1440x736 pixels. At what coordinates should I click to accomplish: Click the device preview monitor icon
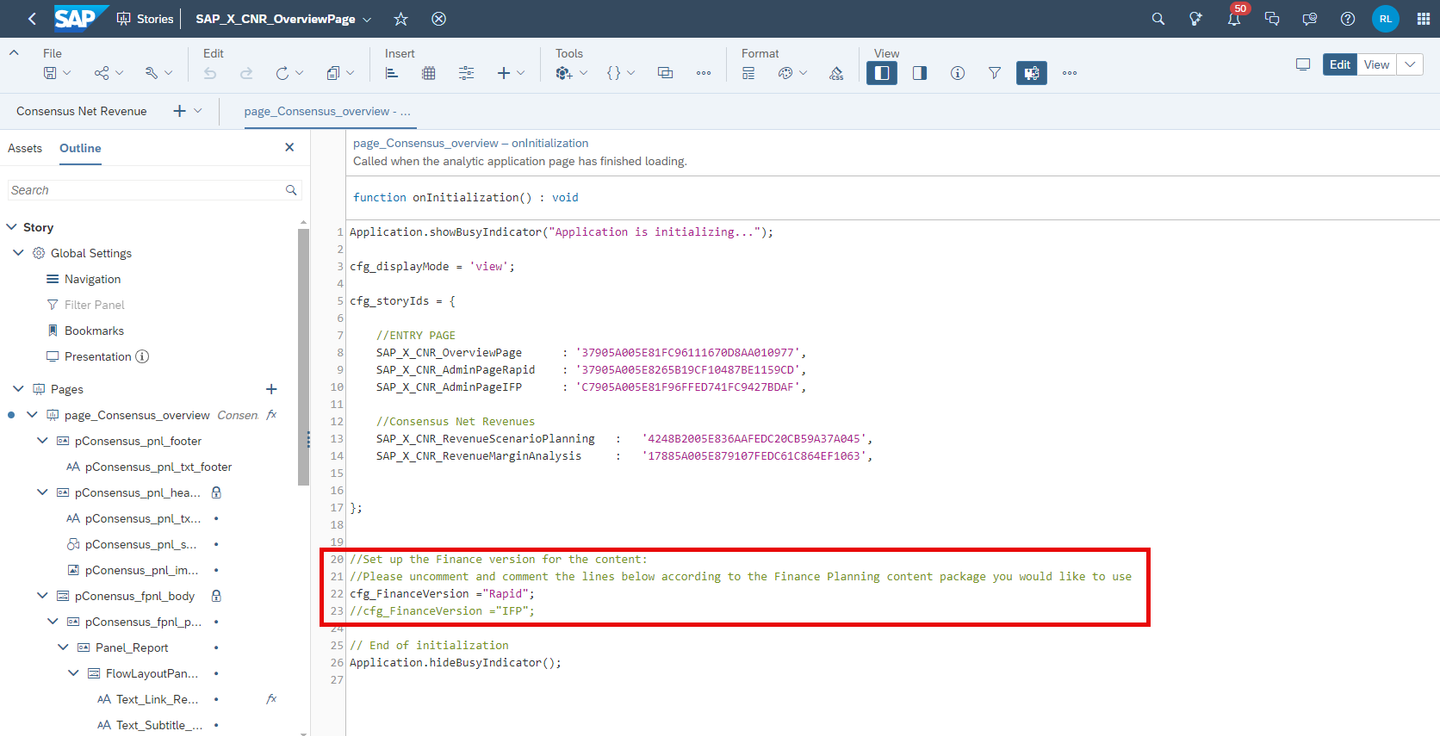point(1303,64)
